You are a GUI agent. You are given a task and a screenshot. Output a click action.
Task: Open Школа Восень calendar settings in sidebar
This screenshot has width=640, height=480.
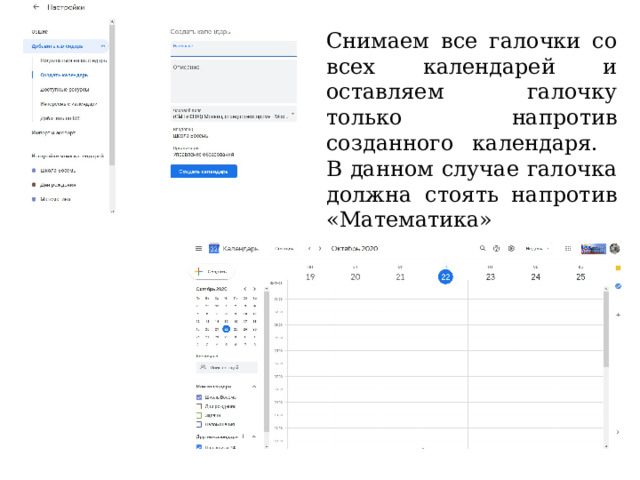click(58, 170)
